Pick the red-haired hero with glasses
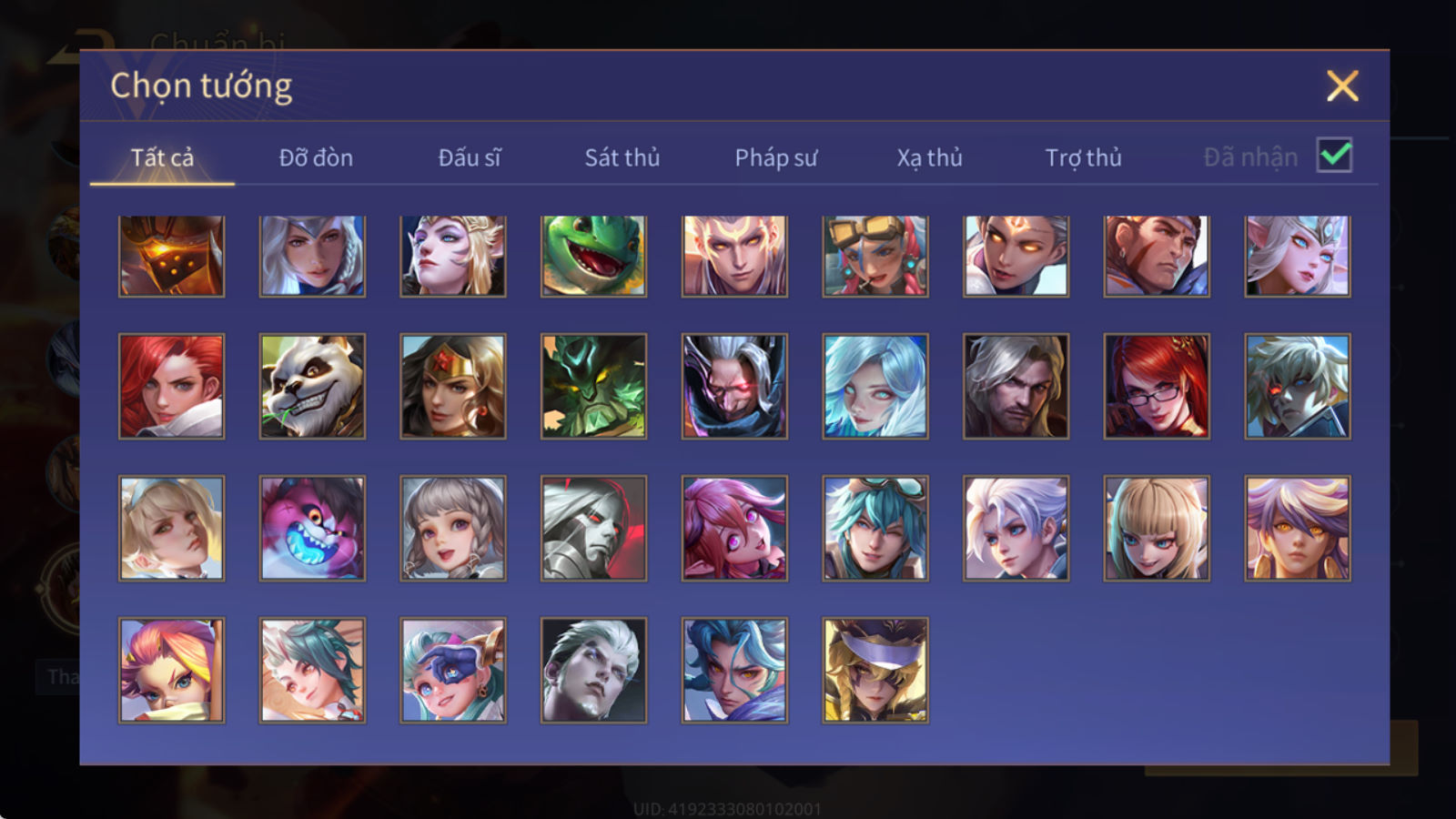 1157,386
